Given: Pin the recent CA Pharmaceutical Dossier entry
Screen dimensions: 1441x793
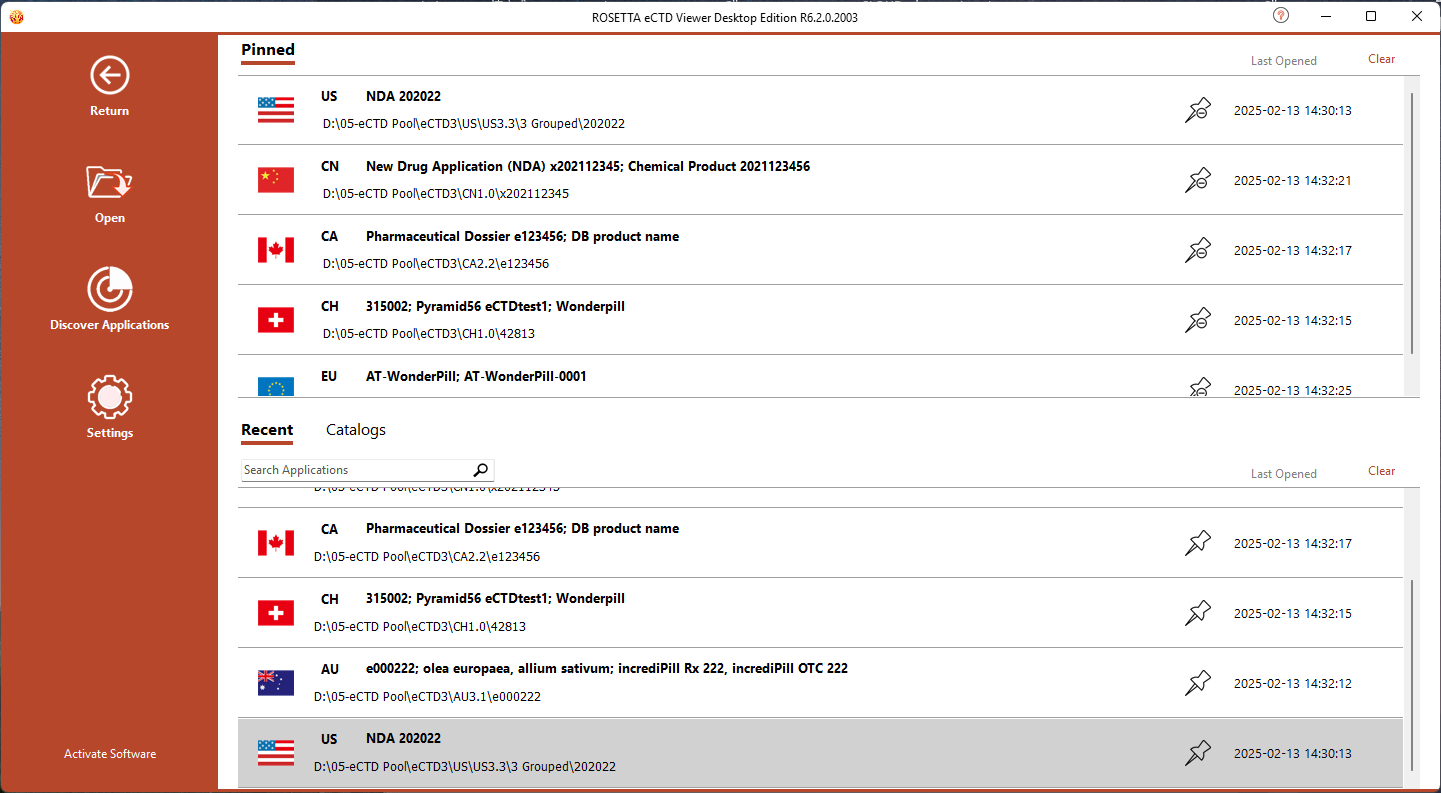Looking at the screenshot, I should pos(1198,544).
